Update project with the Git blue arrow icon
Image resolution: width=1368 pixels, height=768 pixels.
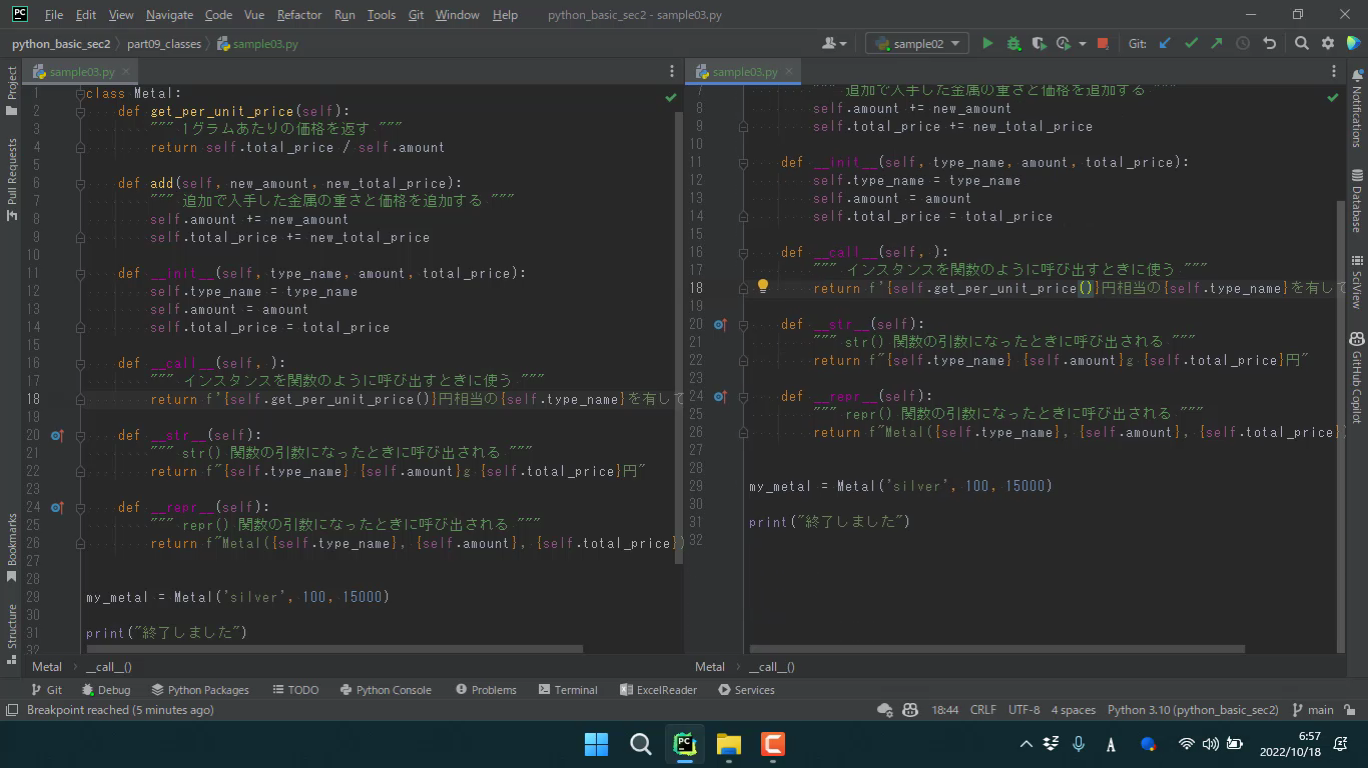pos(1165,44)
